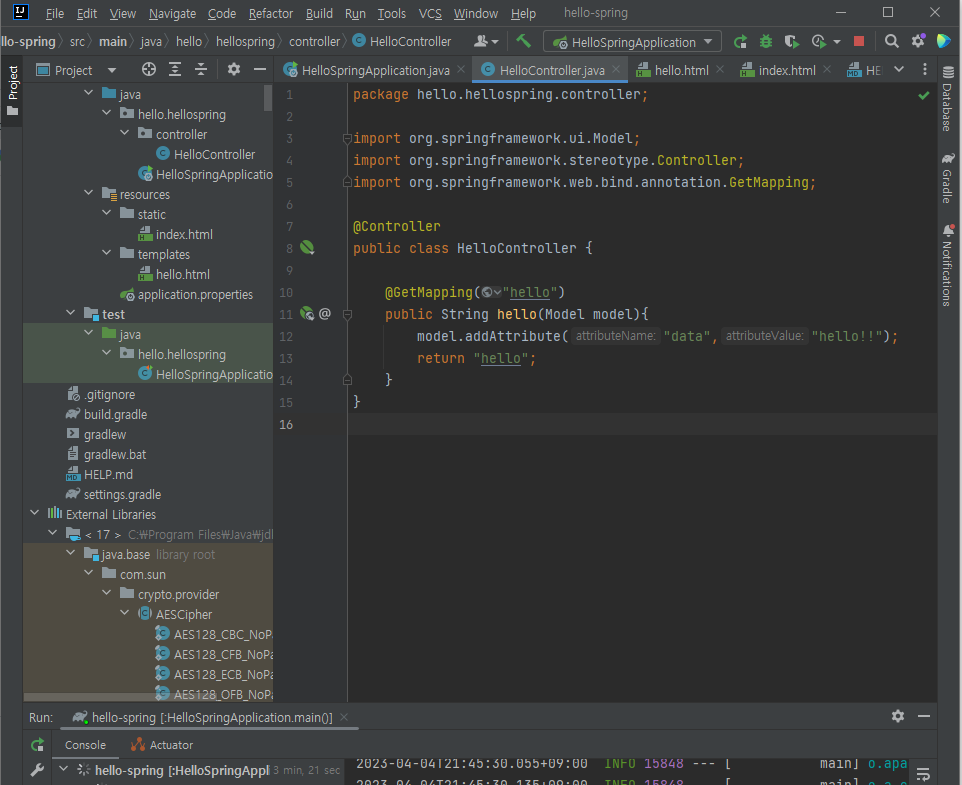Viewport: 962px width, 785px height.
Task: Click the Project tree vertical scrollbar
Action: point(268,97)
